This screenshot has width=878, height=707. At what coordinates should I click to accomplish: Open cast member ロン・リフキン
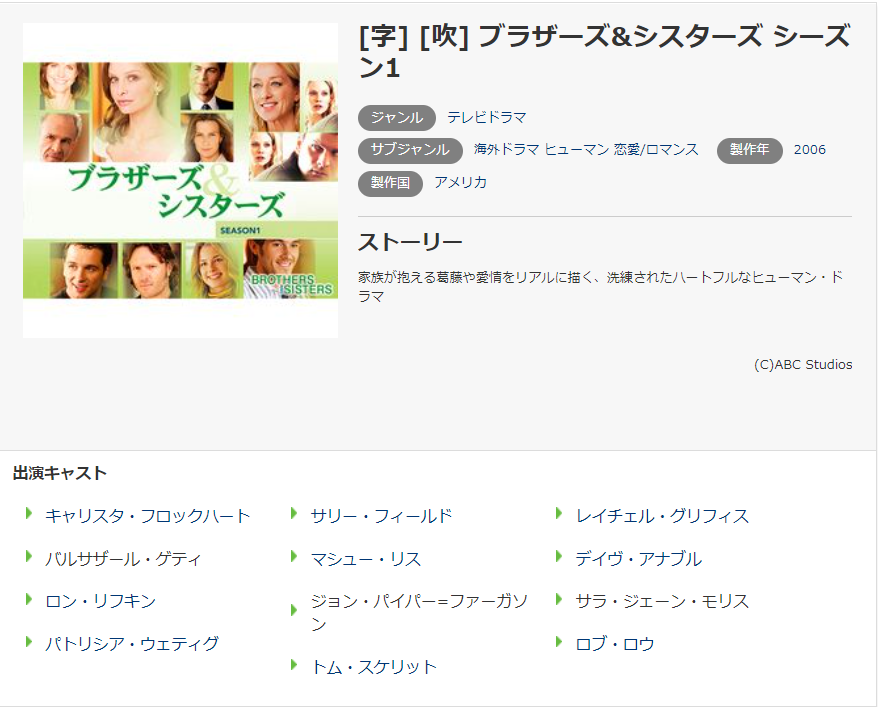[x=100, y=601]
